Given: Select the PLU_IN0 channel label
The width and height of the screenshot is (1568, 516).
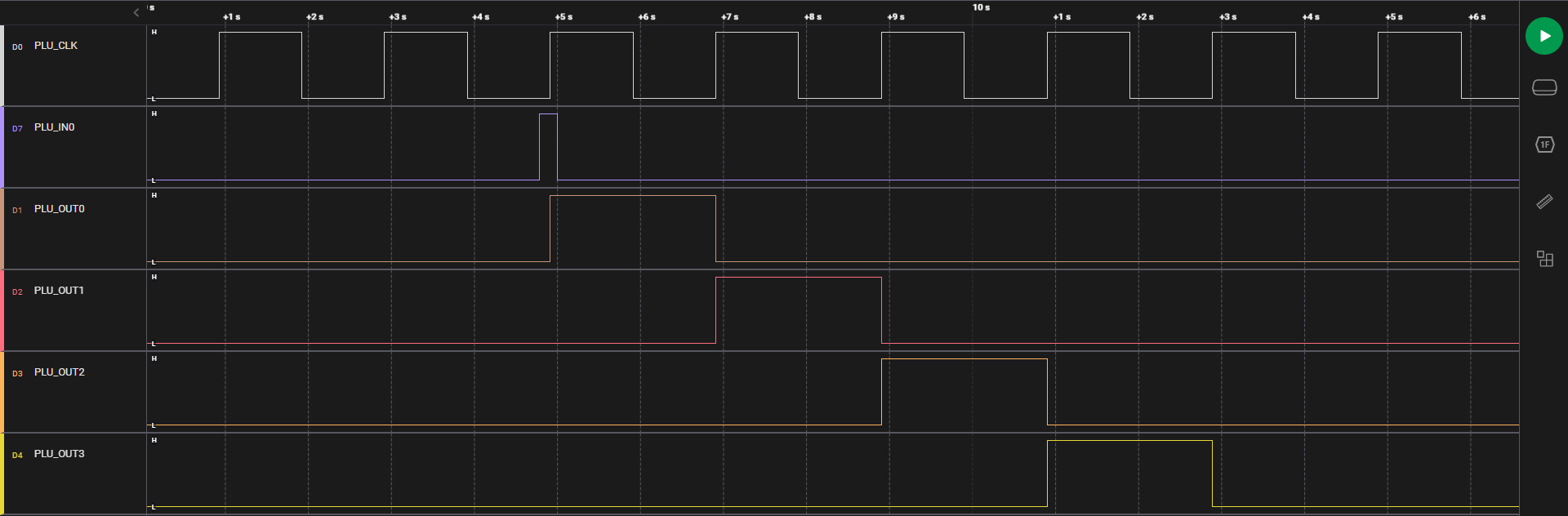Looking at the screenshot, I should tap(54, 127).
